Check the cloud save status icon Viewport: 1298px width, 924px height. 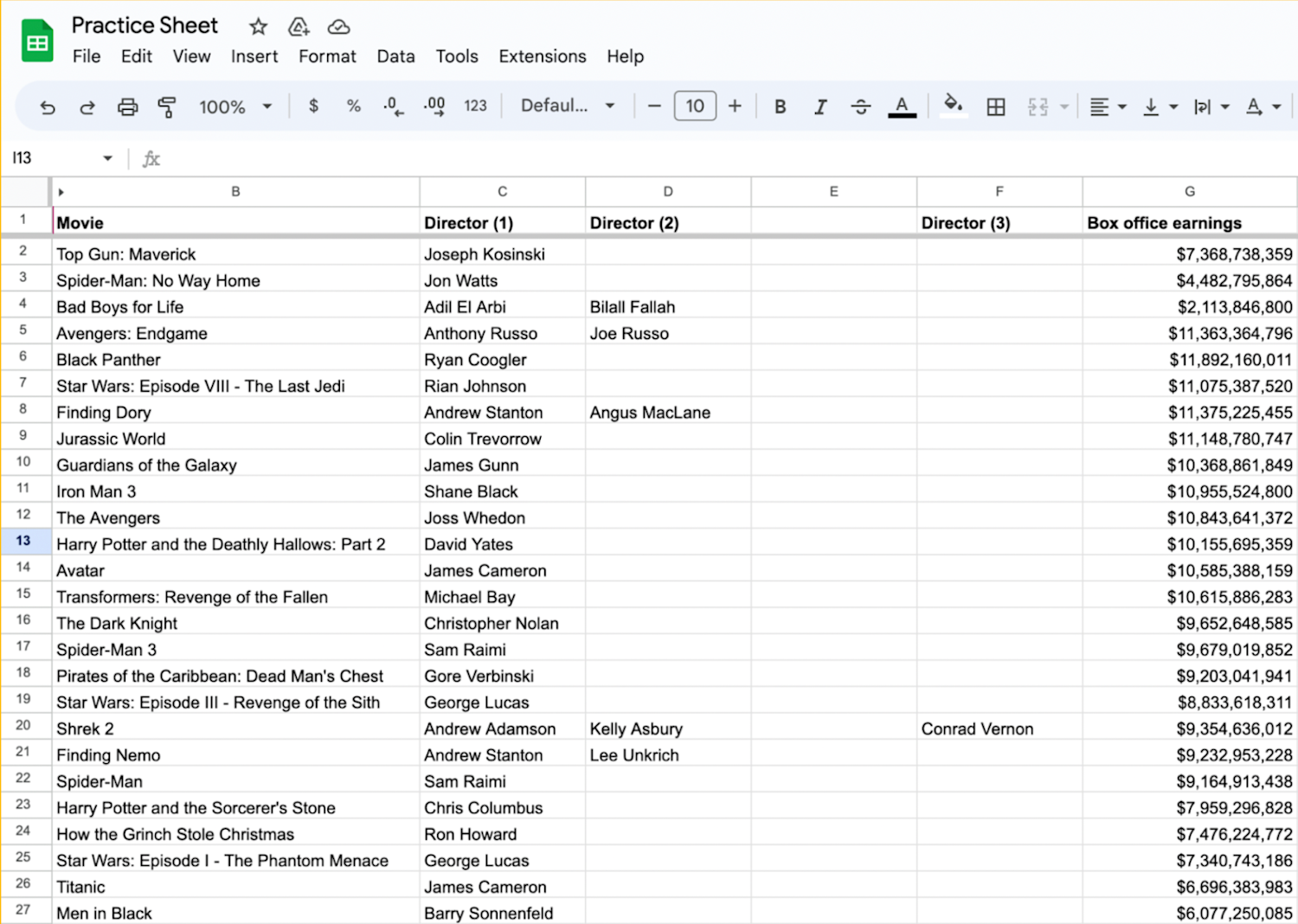(x=339, y=27)
